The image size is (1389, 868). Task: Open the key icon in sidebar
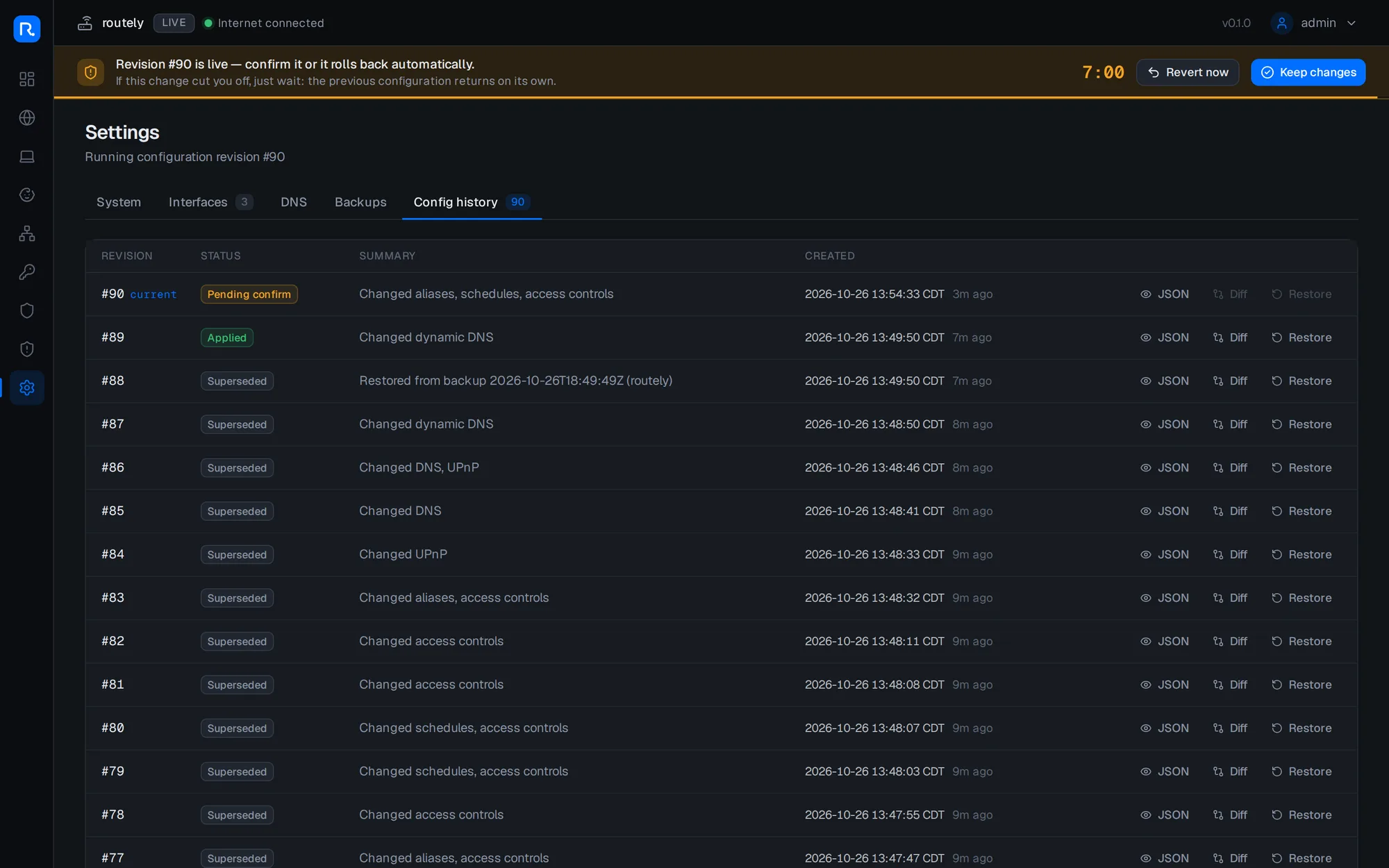point(26,272)
